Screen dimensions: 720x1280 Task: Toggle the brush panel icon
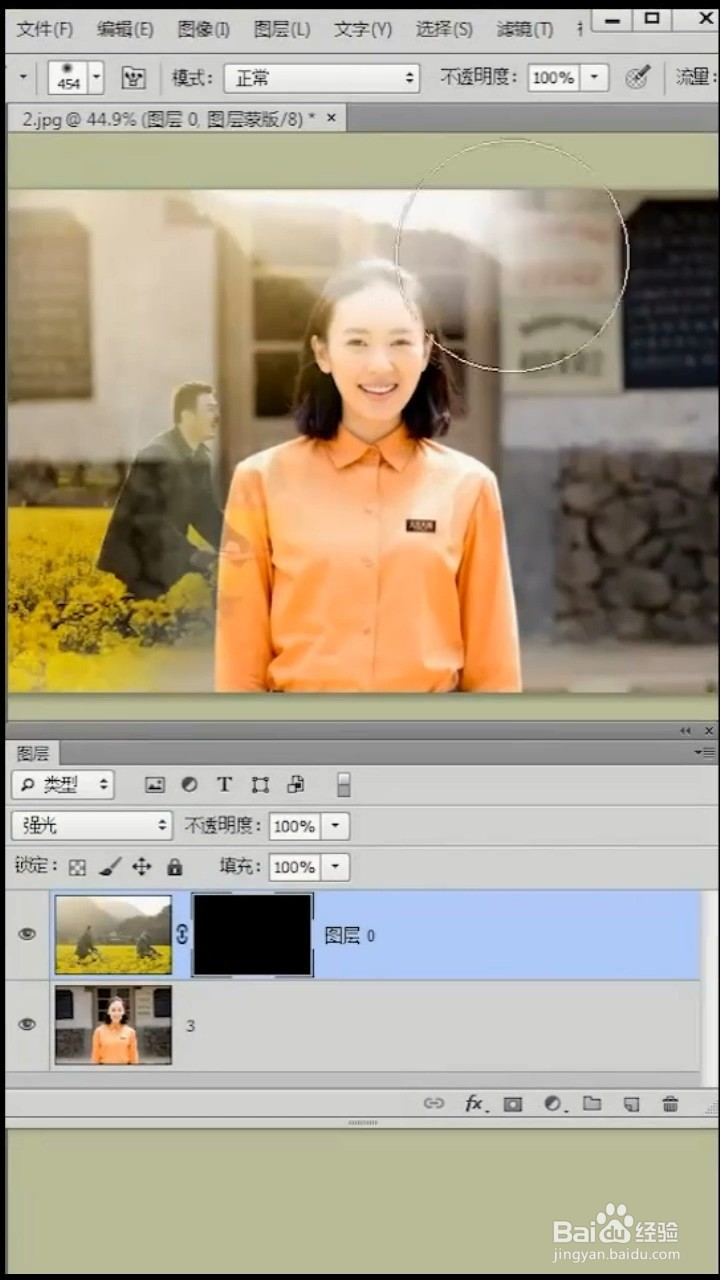pyautogui.click(x=133, y=78)
